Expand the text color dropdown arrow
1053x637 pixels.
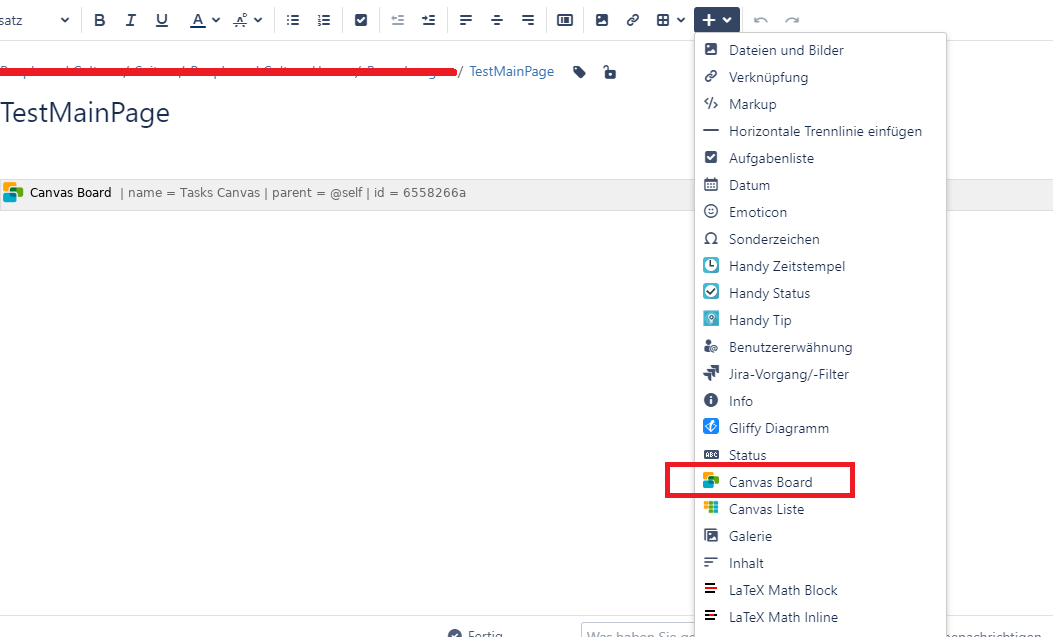pyautogui.click(x=216, y=20)
